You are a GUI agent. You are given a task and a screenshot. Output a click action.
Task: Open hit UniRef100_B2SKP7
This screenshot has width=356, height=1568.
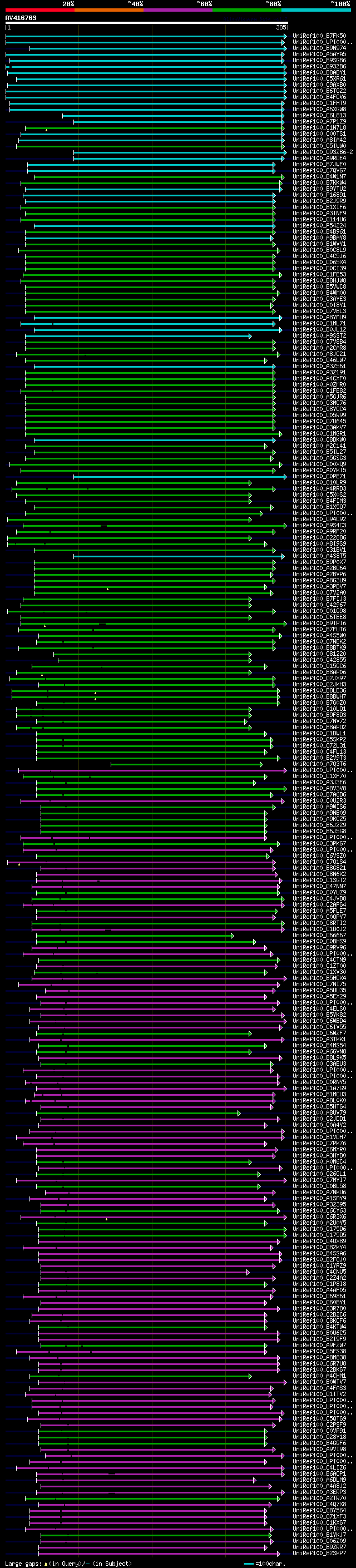click(x=319, y=1554)
